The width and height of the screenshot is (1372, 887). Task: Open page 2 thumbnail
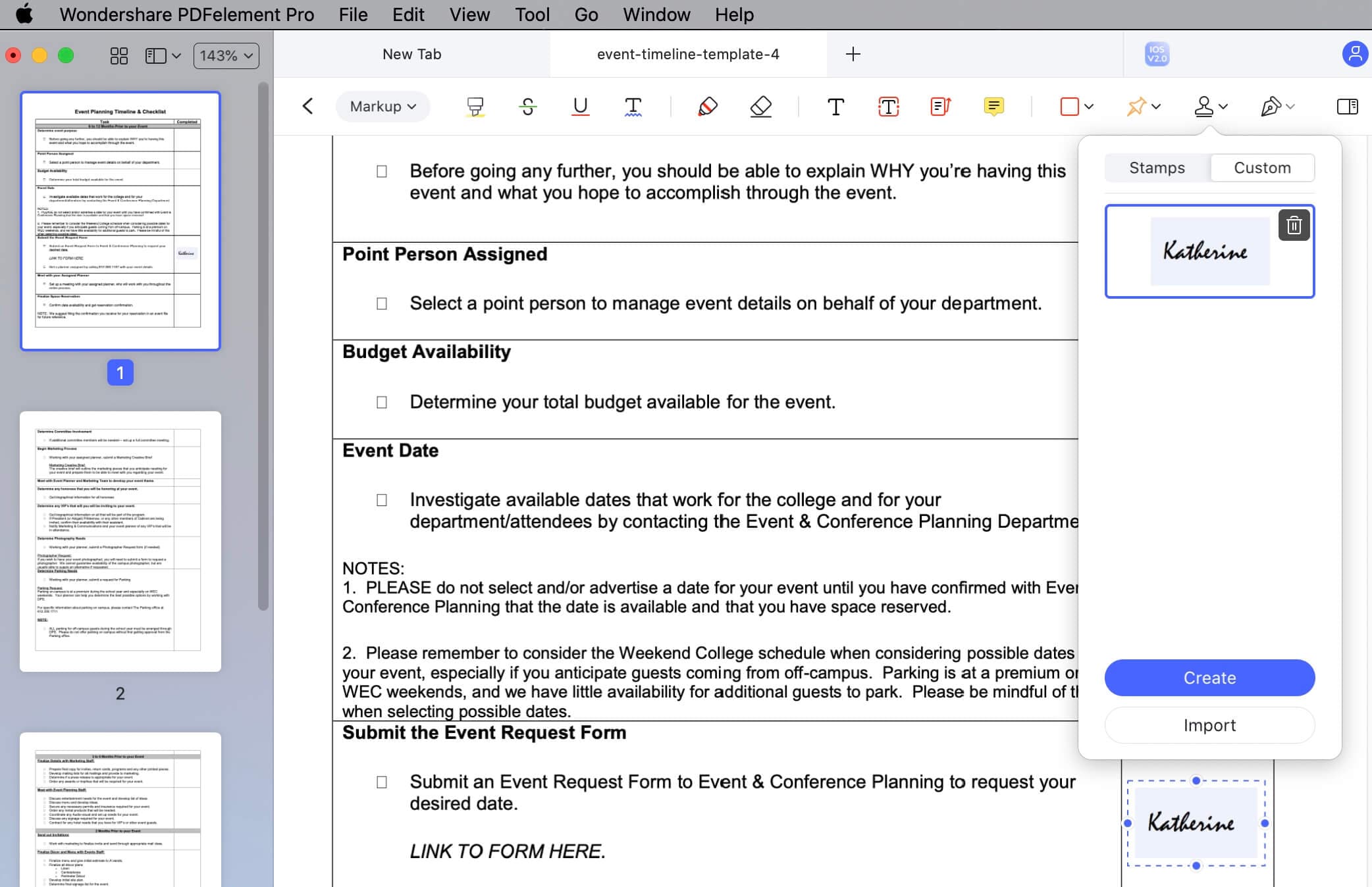pos(120,541)
